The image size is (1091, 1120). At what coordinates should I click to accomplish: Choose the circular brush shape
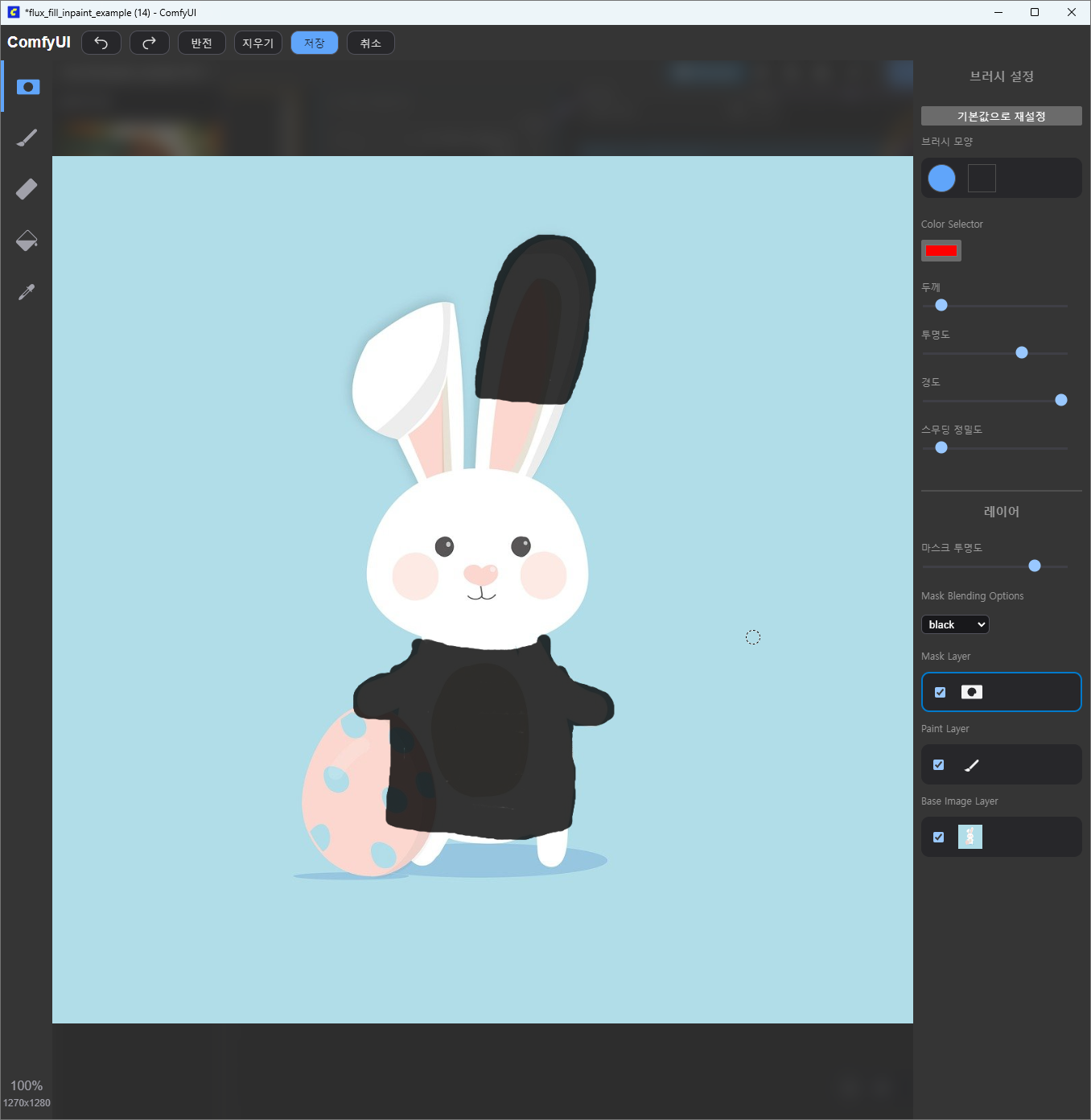941,178
